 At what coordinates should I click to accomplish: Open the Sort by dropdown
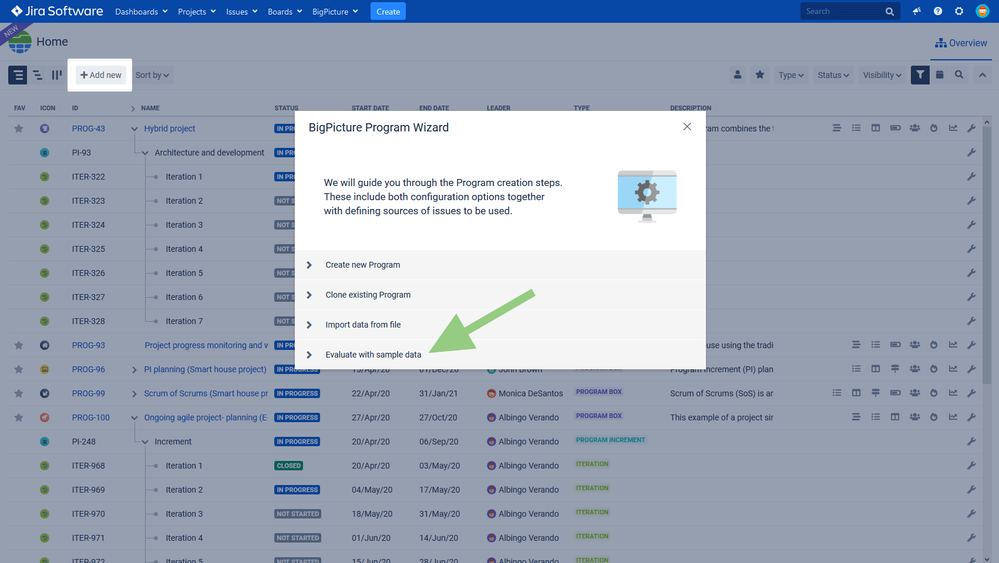[152, 75]
